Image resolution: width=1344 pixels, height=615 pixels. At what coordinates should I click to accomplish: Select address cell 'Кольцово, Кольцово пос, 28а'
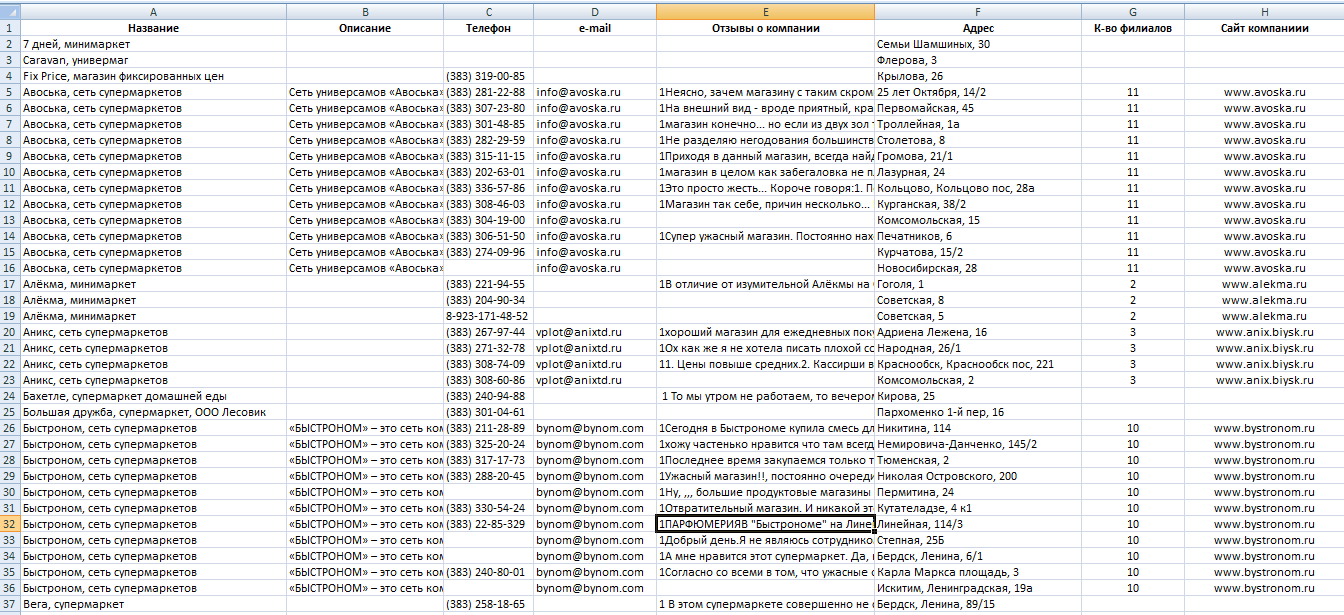tap(977, 188)
